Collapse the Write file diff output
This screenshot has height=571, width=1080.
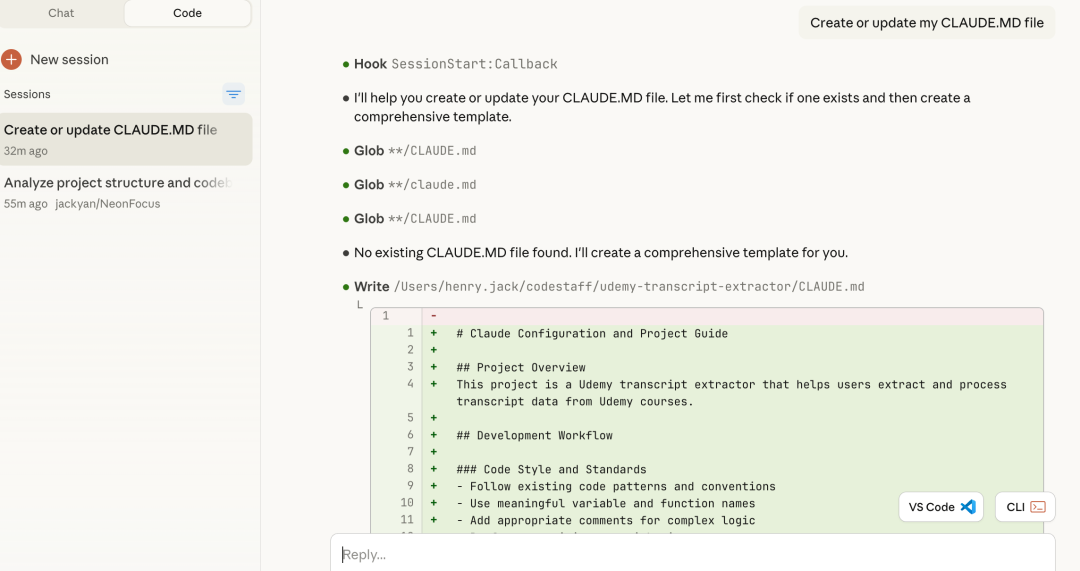[x=360, y=305]
